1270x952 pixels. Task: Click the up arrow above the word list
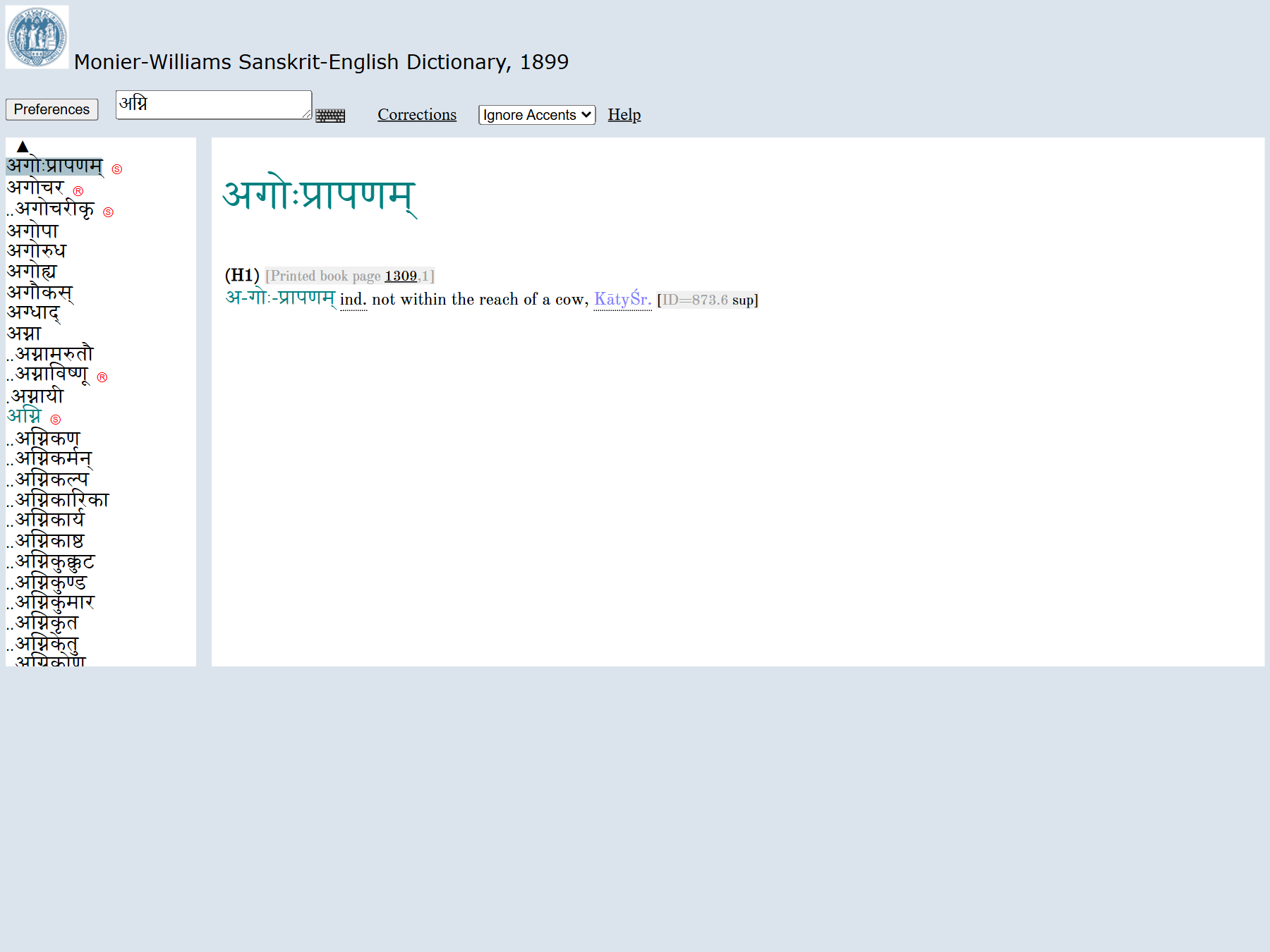coord(23,147)
